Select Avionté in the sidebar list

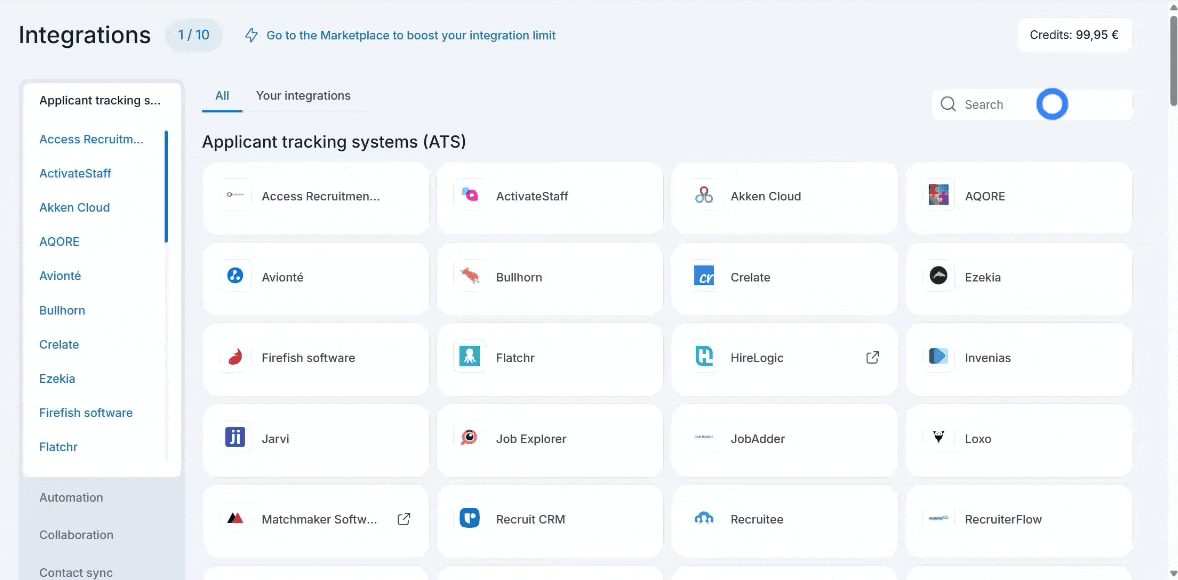pos(60,276)
